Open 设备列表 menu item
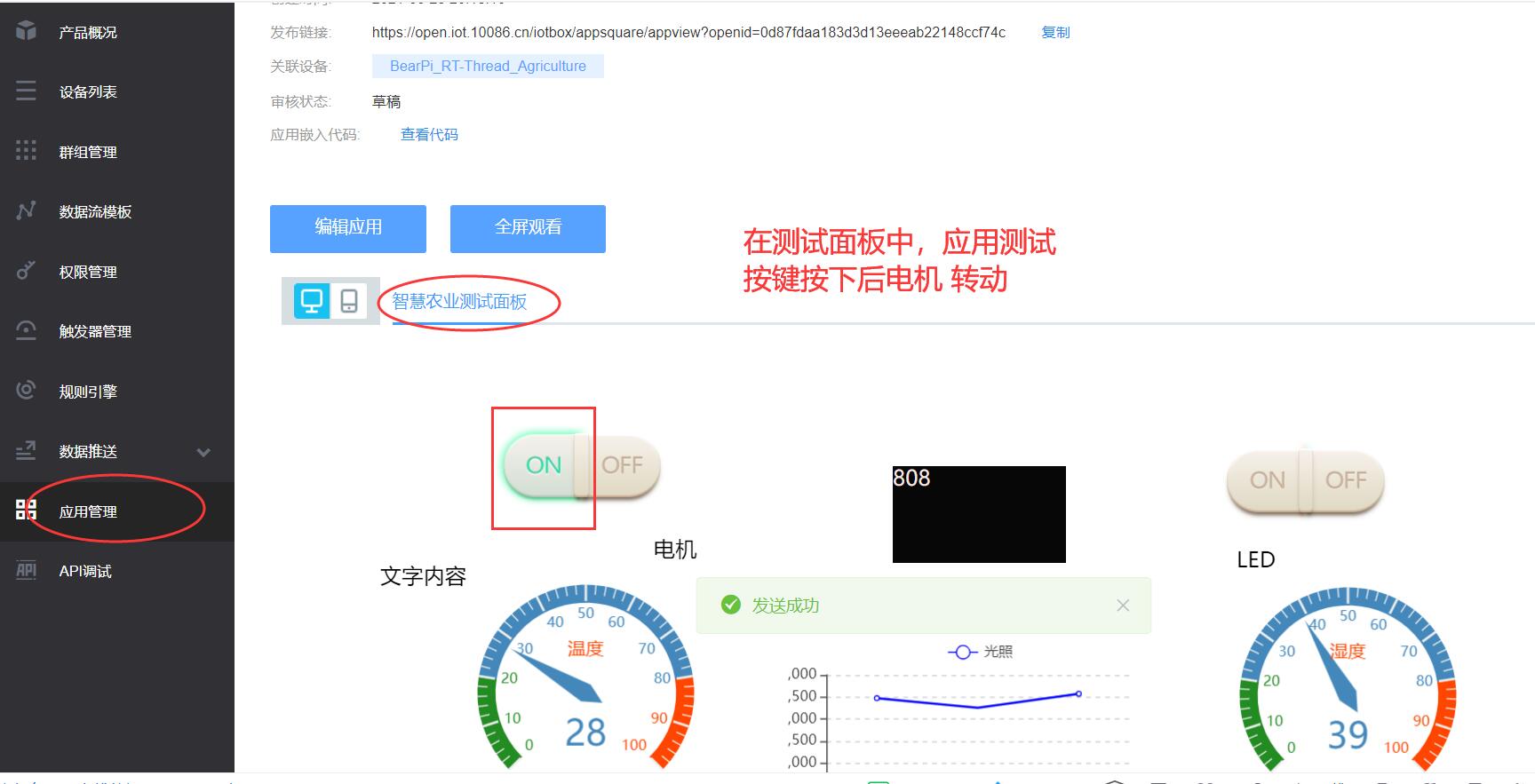Screen dimensions: 1535x784 pos(117,91)
